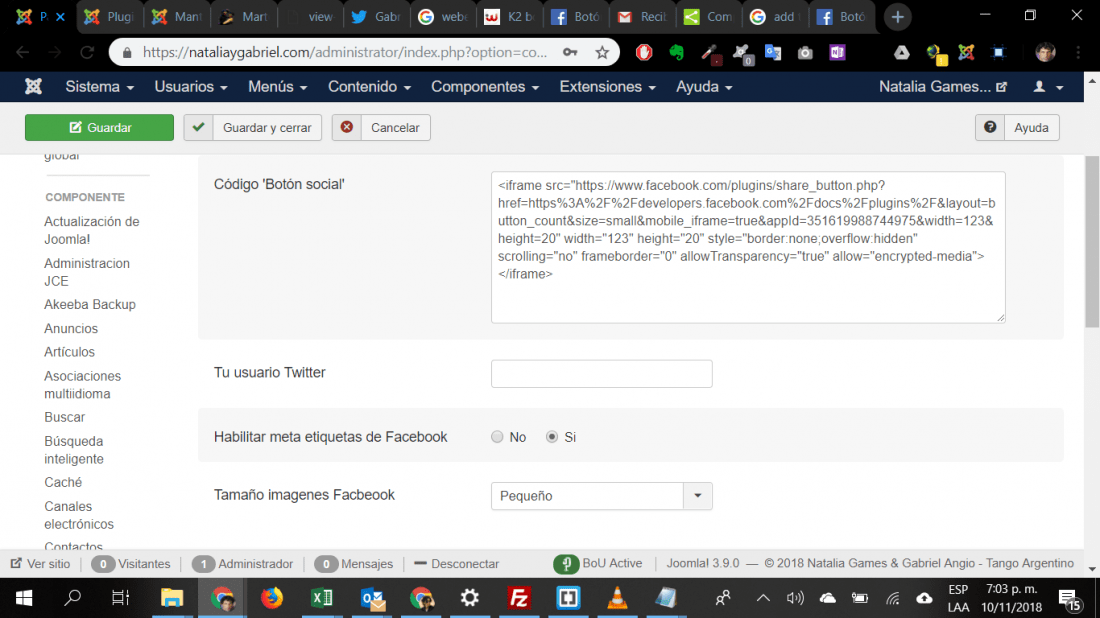The image size is (1100, 618).
Task: Click the red Opera-style extension icon
Action: coord(644,53)
